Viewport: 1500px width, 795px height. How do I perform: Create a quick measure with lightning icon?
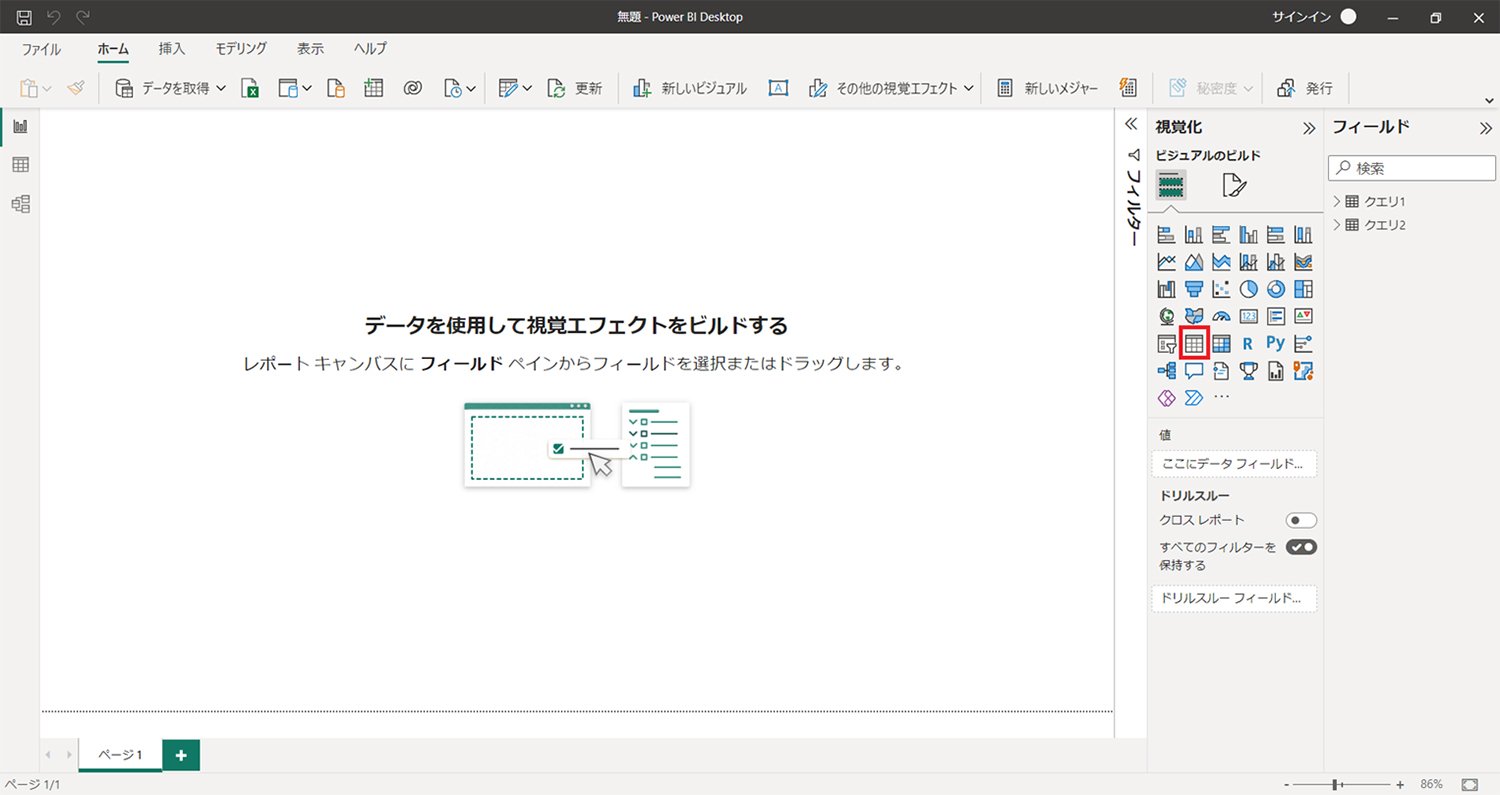(1128, 88)
